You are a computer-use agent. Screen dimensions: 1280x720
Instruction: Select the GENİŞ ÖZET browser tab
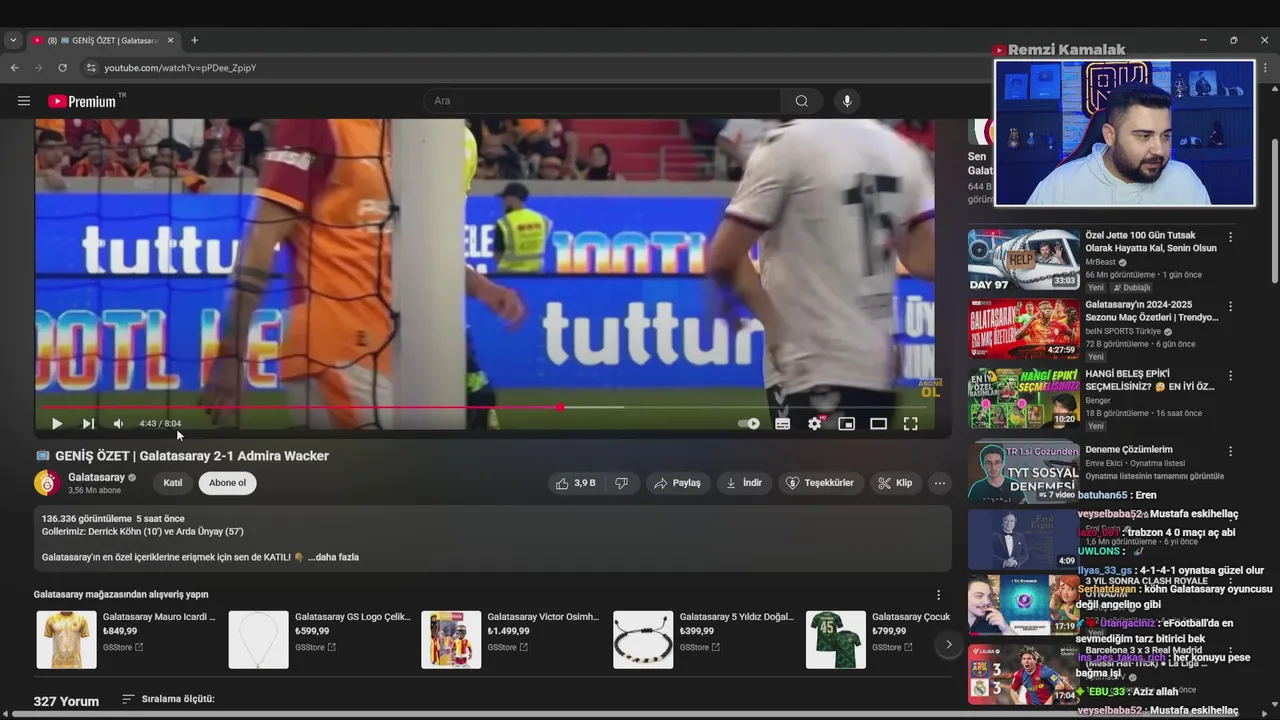[103, 40]
